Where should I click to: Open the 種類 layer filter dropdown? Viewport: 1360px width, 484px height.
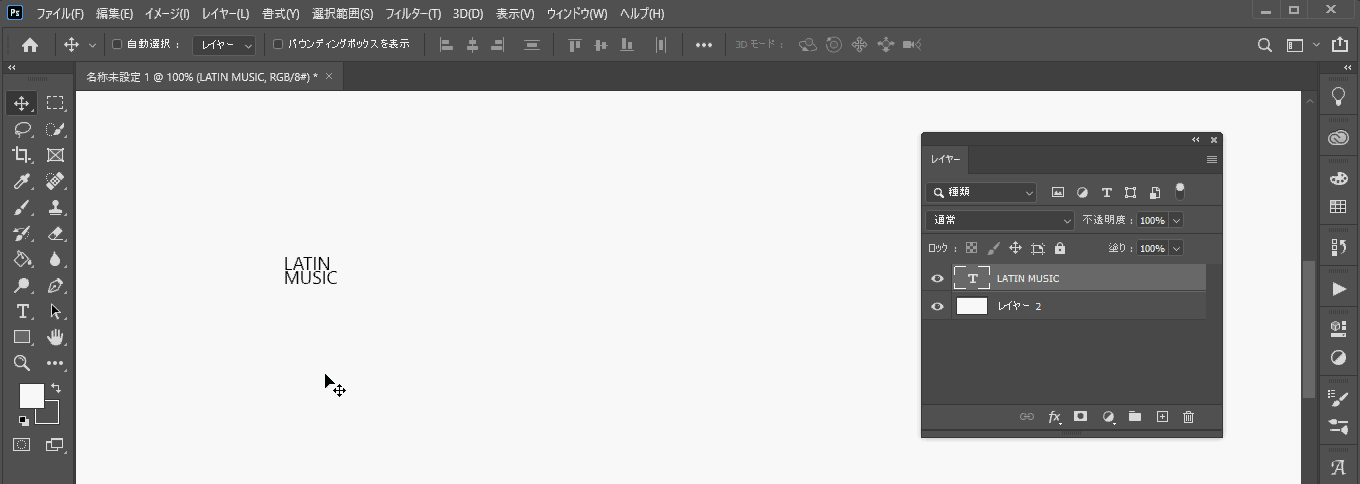pyautogui.click(x=981, y=192)
